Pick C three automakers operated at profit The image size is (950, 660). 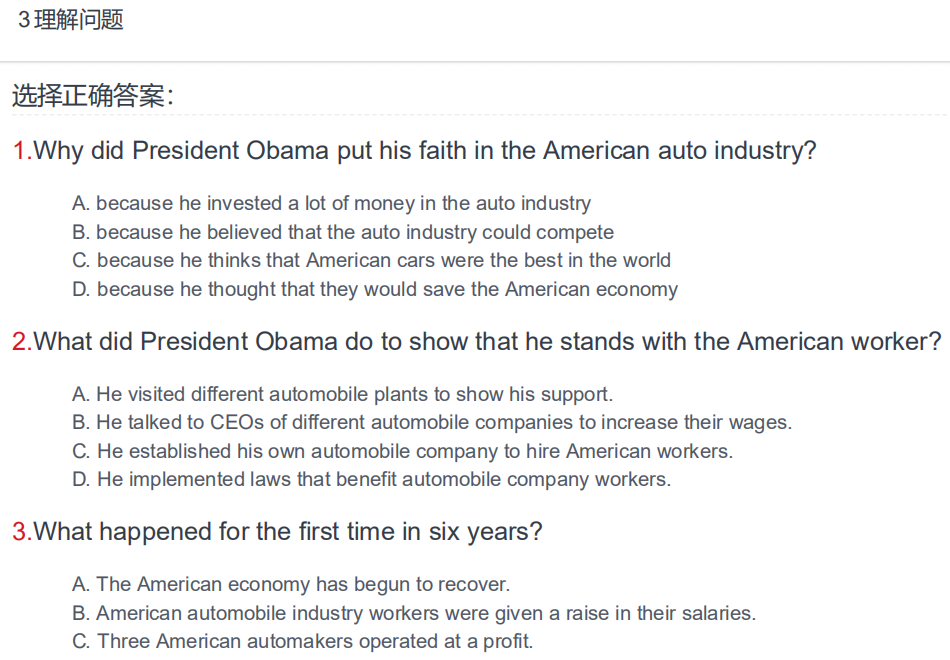tap(302, 641)
